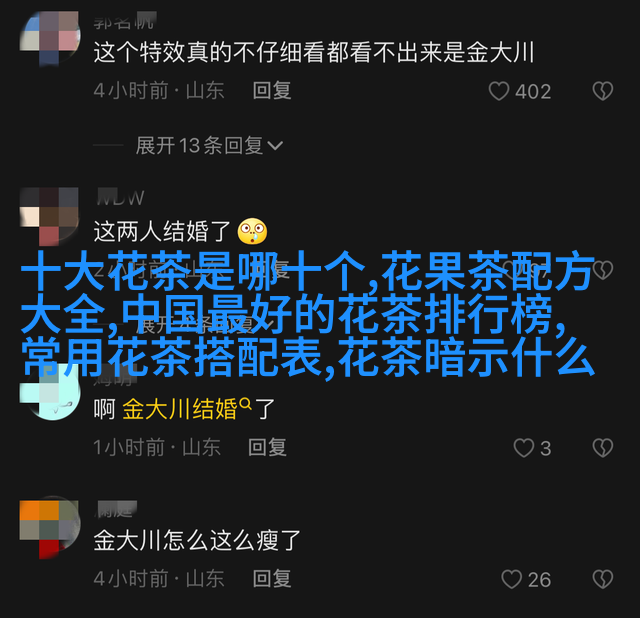Like the 金大川怎么这么瘦了 comment
The height and width of the screenshot is (618, 640).
511,579
